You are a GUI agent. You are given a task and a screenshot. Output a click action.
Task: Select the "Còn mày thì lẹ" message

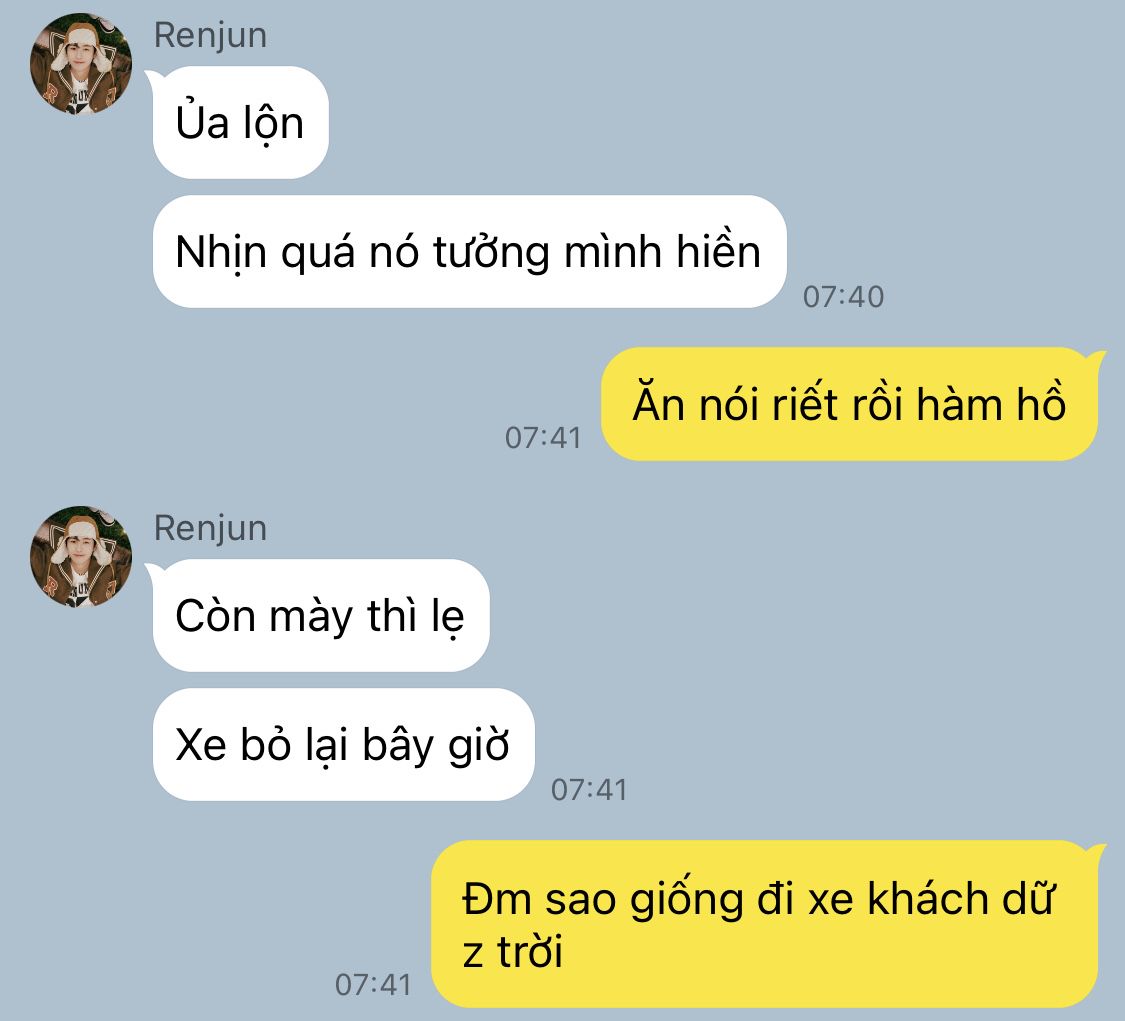click(x=321, y=616)
